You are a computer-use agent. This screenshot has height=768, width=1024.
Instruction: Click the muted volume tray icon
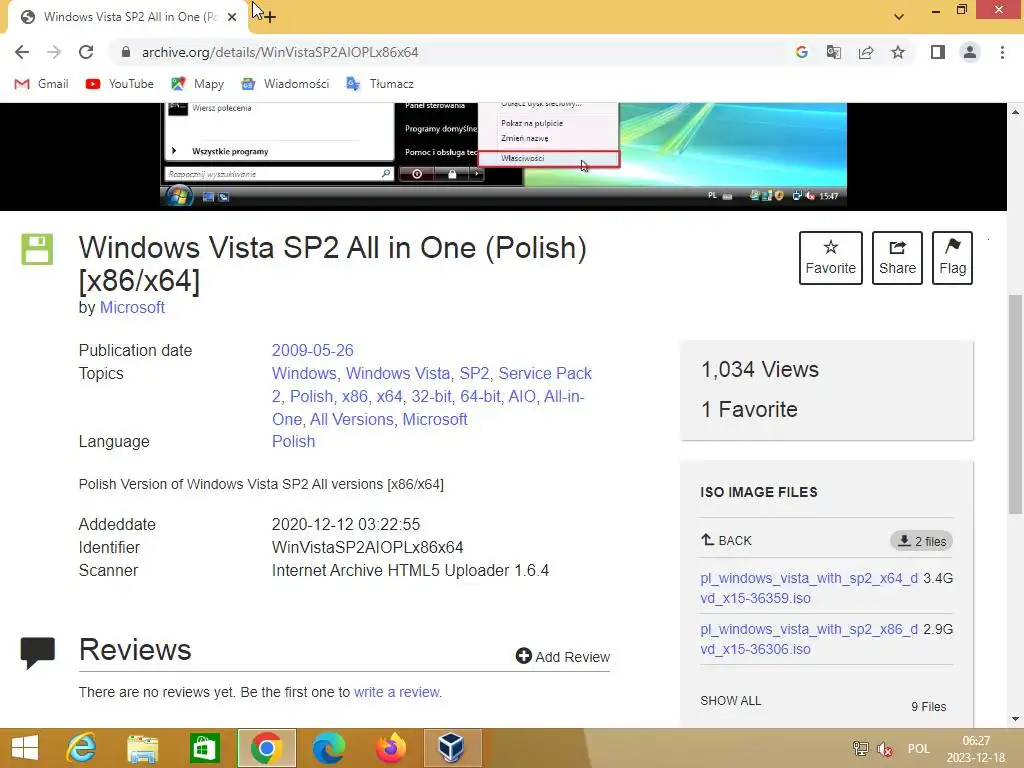(x=885, y=749)
